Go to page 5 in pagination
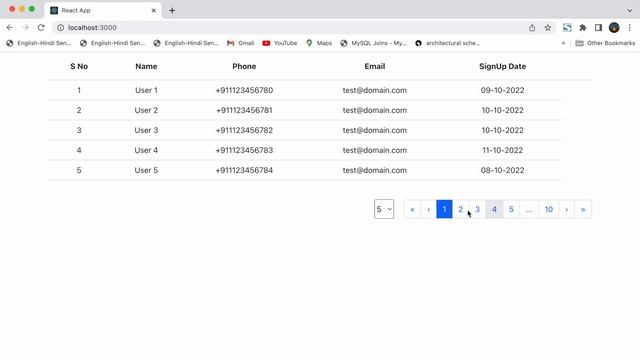The height and width of the screenshot is (360, 640). coord(511,209)
